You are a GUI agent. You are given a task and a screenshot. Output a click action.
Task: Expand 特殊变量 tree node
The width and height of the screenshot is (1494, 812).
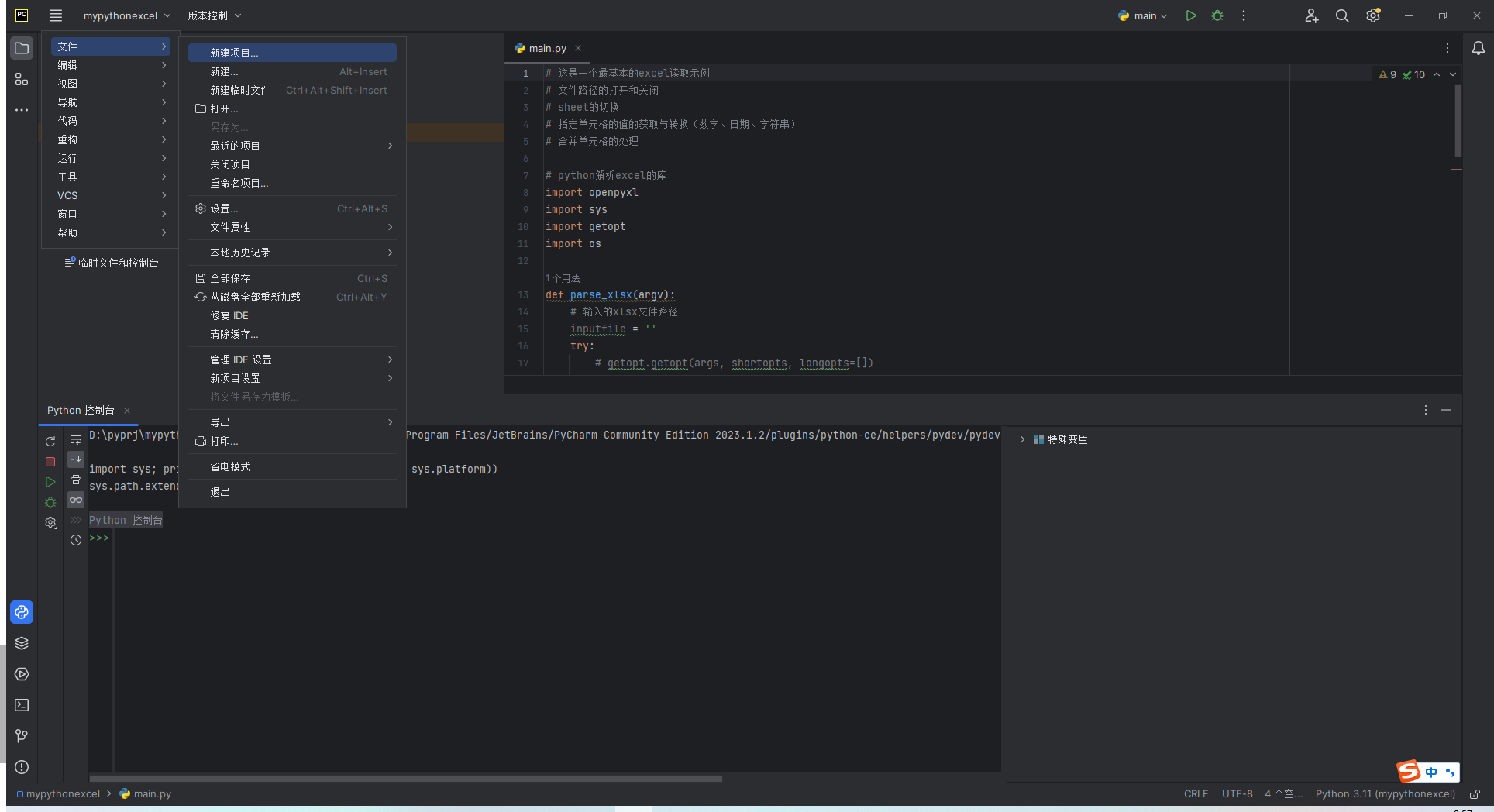(x=1022, y=439)
